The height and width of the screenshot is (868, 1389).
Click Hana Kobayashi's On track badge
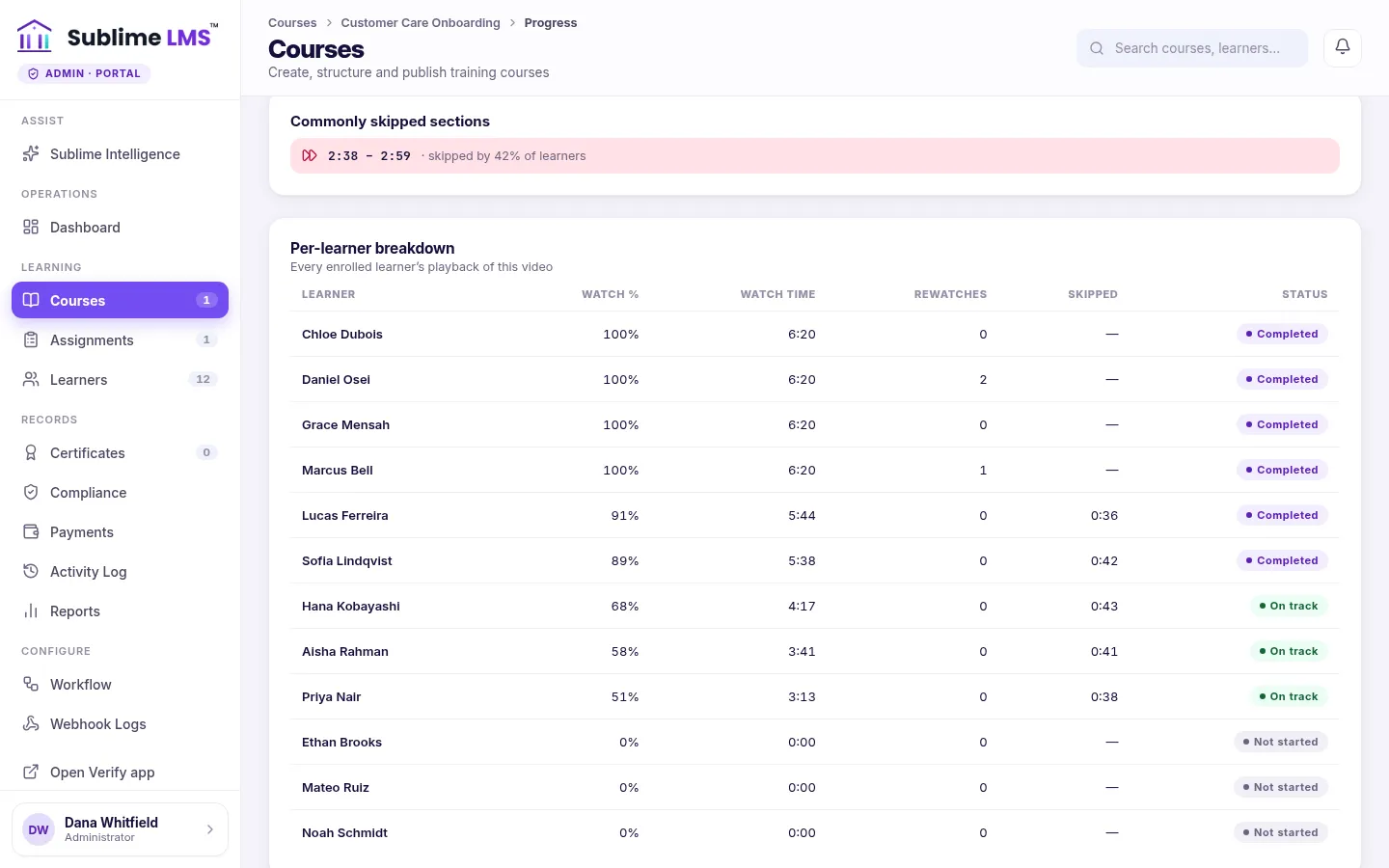[1289, 606]
